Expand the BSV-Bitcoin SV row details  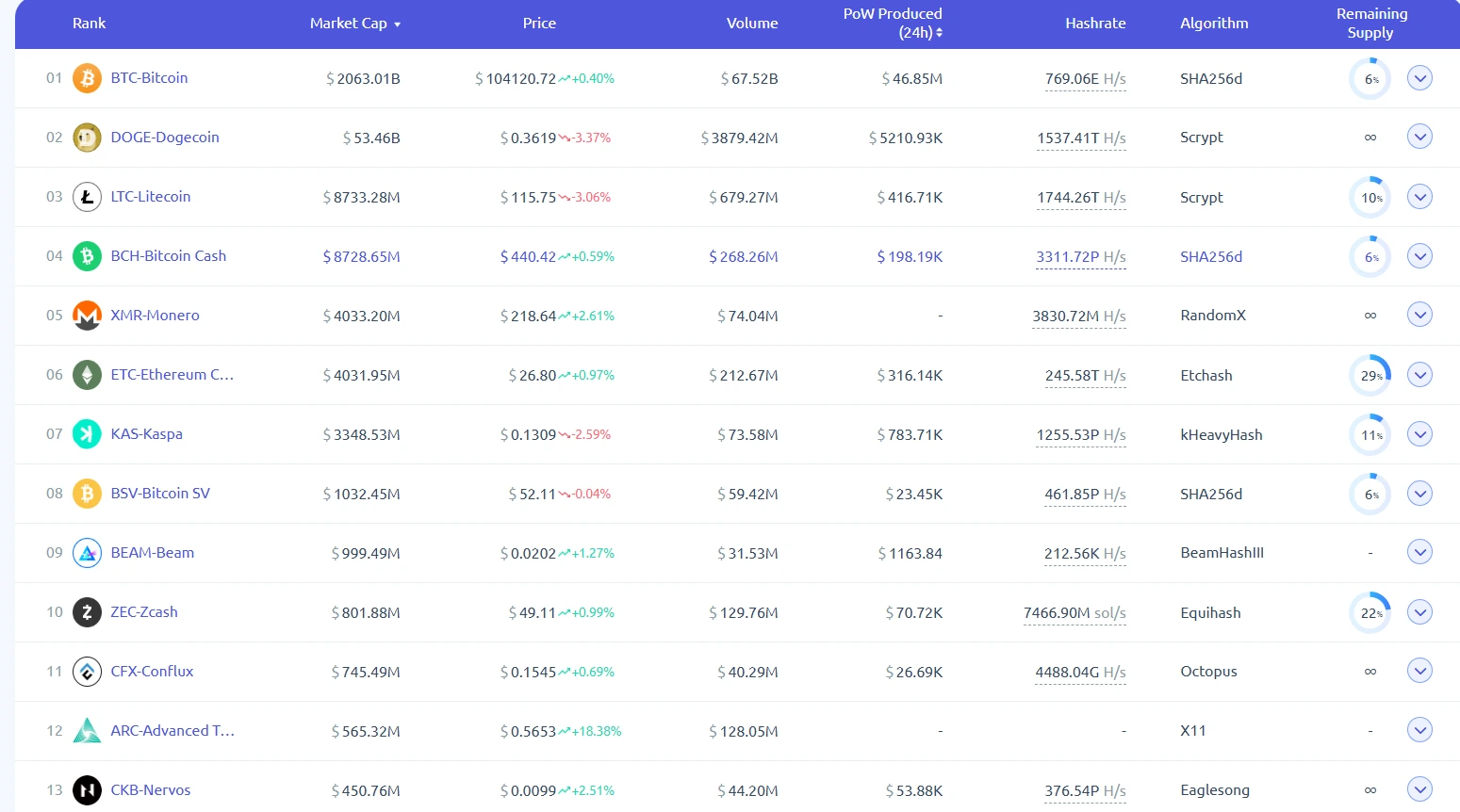pyautogui.click(x=1419, y=494)
